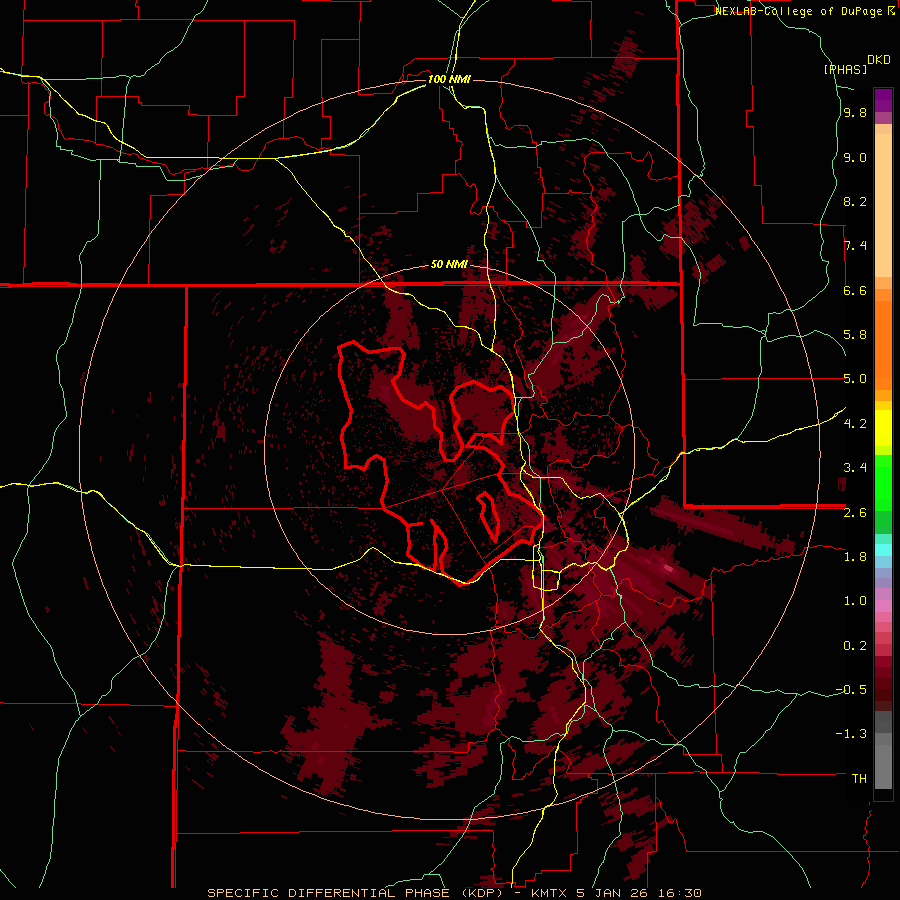The image size is (900, 900).
Task: Select the 100 NMI range ring label
Action: (449, 79)
